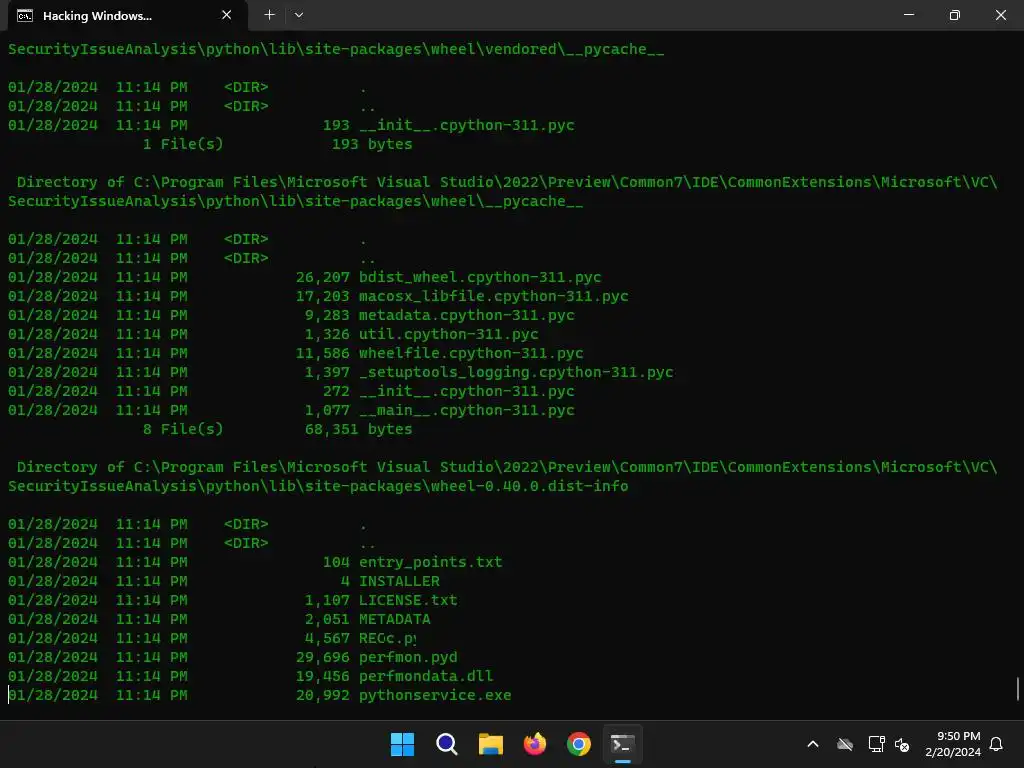Click the terminal scrollbar thumb
The image size is (1024, 768).
click(x=1017, y=688)
